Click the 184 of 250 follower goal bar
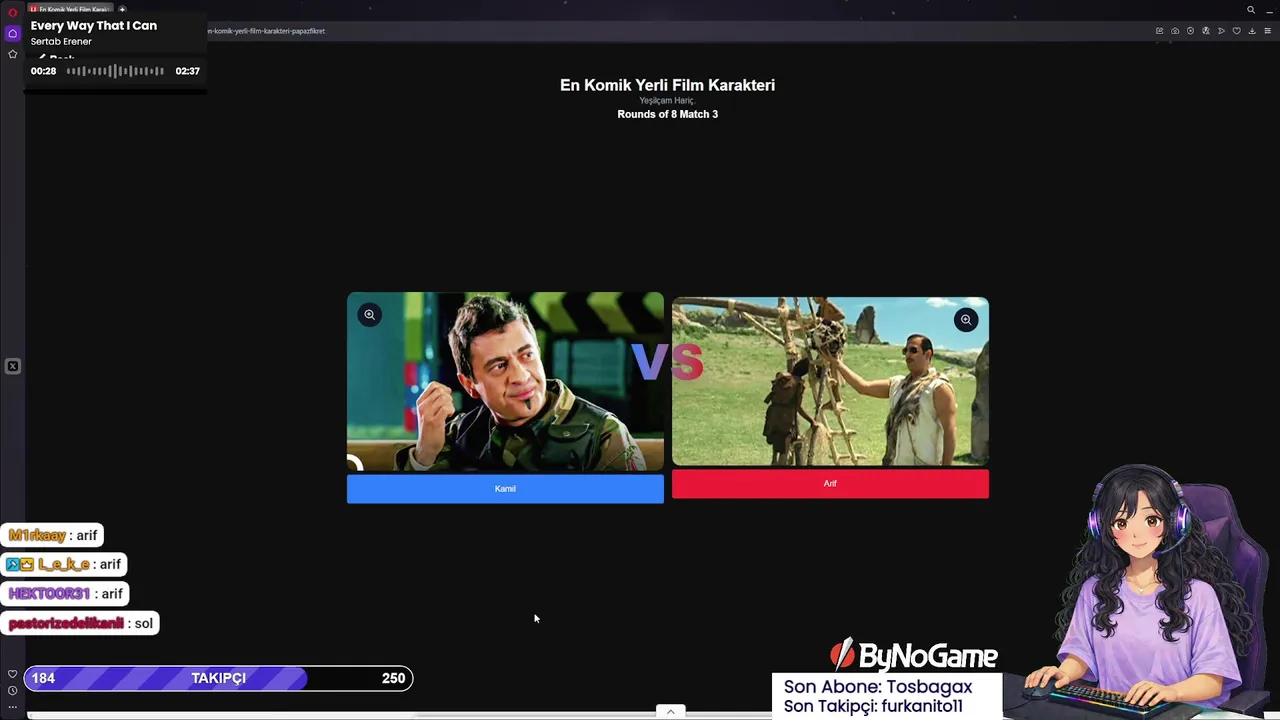 pyautogui.click(x=218, y=678)
